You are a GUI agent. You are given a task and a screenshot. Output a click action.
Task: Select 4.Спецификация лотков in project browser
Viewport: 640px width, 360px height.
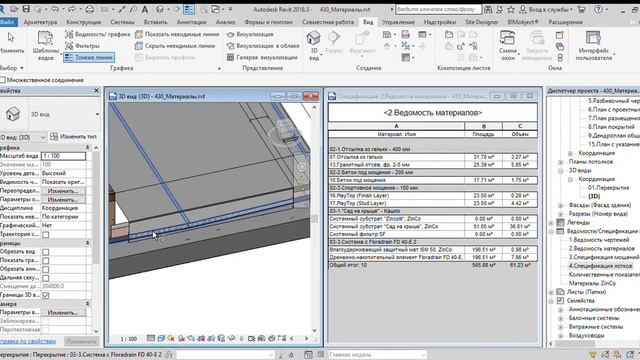coord(600,266)
